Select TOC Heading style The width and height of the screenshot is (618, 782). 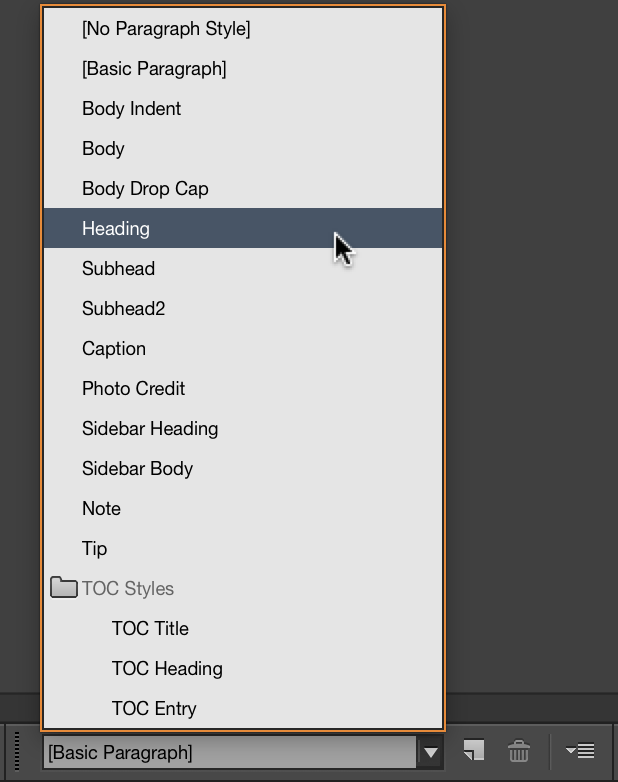(167, 669)
